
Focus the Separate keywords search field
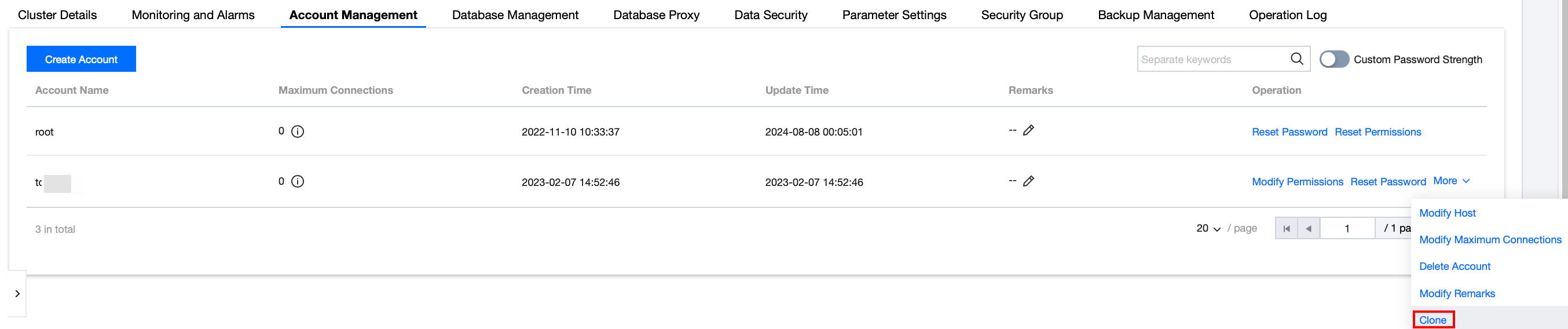point(1211,59)
